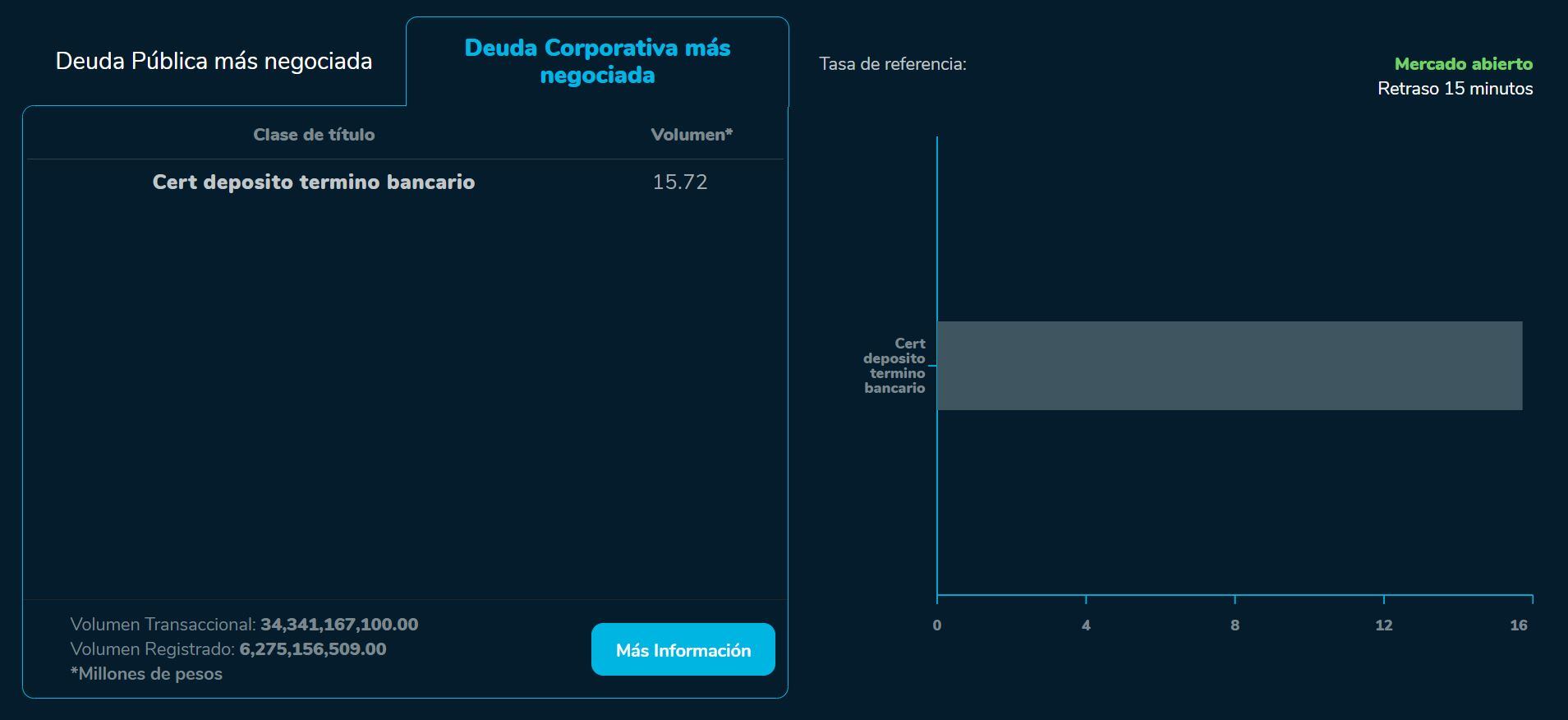The height and width of the screenshot is (720, 1568).
Task: Select the Cert deposito termino bancario table row
Action: click(x=314, y=182)
